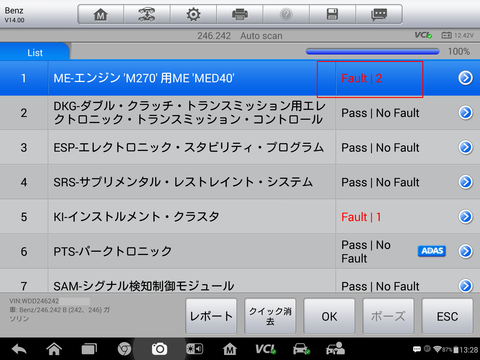Image resolution: width=480 pixels, height=360 pixels.
Task: Select row number 5
Action: 24,217
